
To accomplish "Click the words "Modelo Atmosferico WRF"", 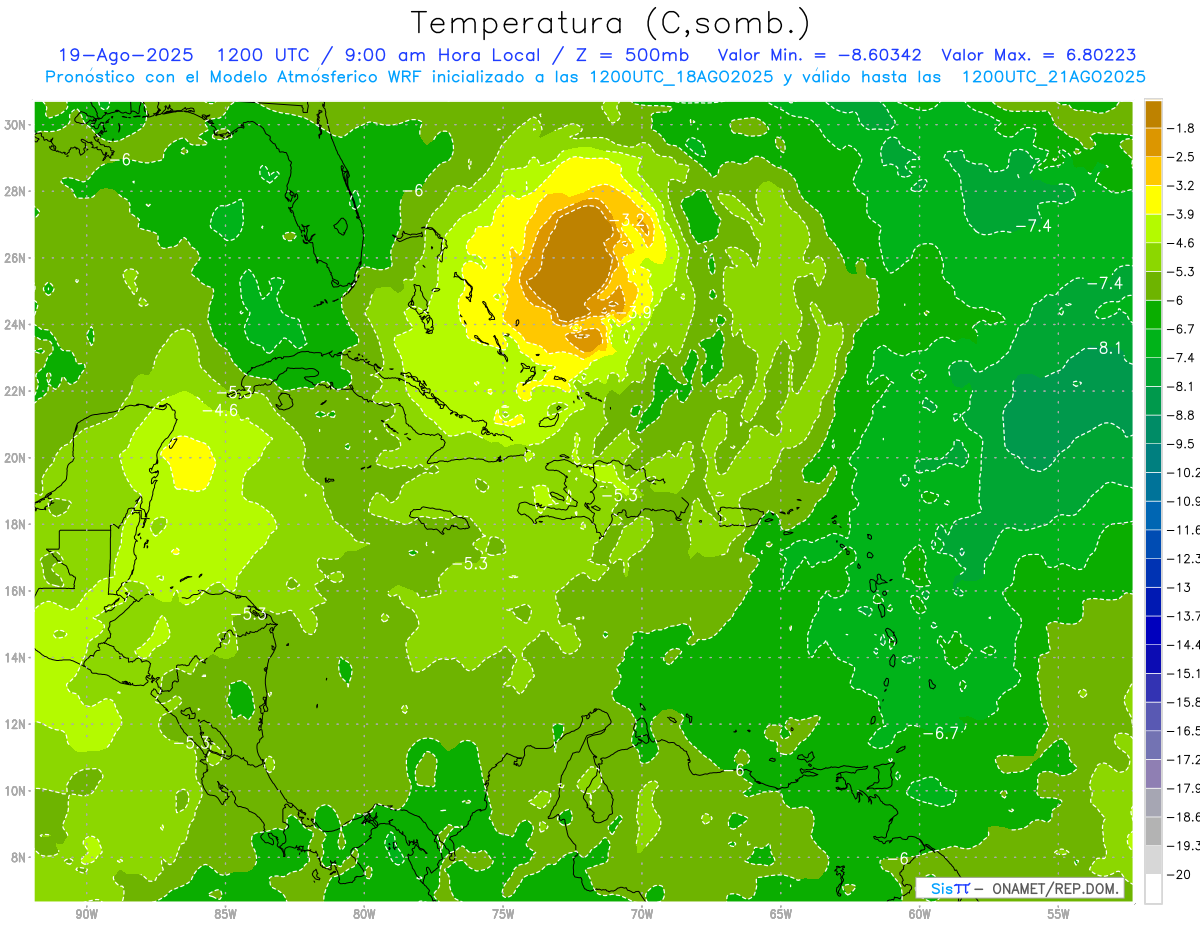I will pyautogui.click(x=315, y=77).
